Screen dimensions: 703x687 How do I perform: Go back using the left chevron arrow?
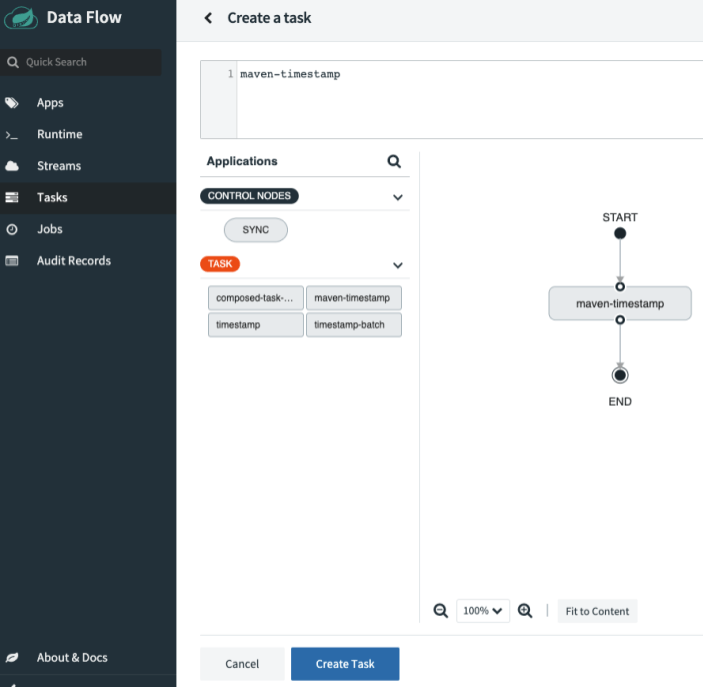tap(208, 18)
